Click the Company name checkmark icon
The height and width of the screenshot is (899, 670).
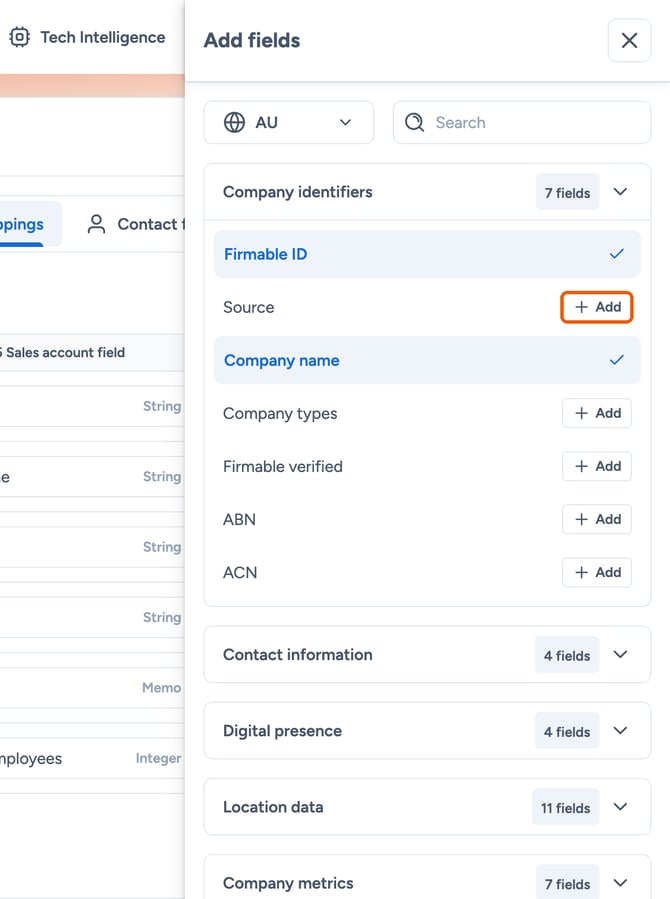(x=617, y=360)
